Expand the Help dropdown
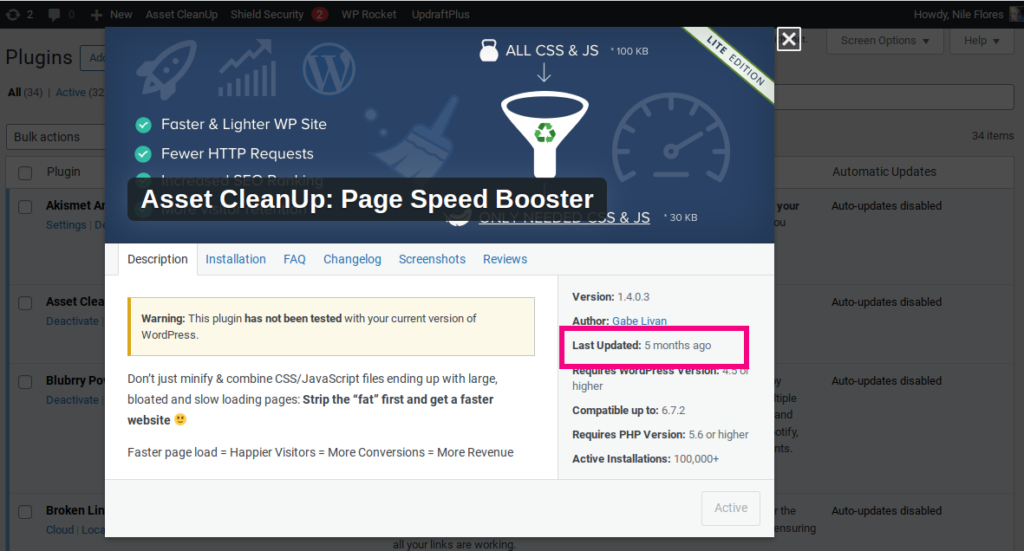 tap(982, 40)
